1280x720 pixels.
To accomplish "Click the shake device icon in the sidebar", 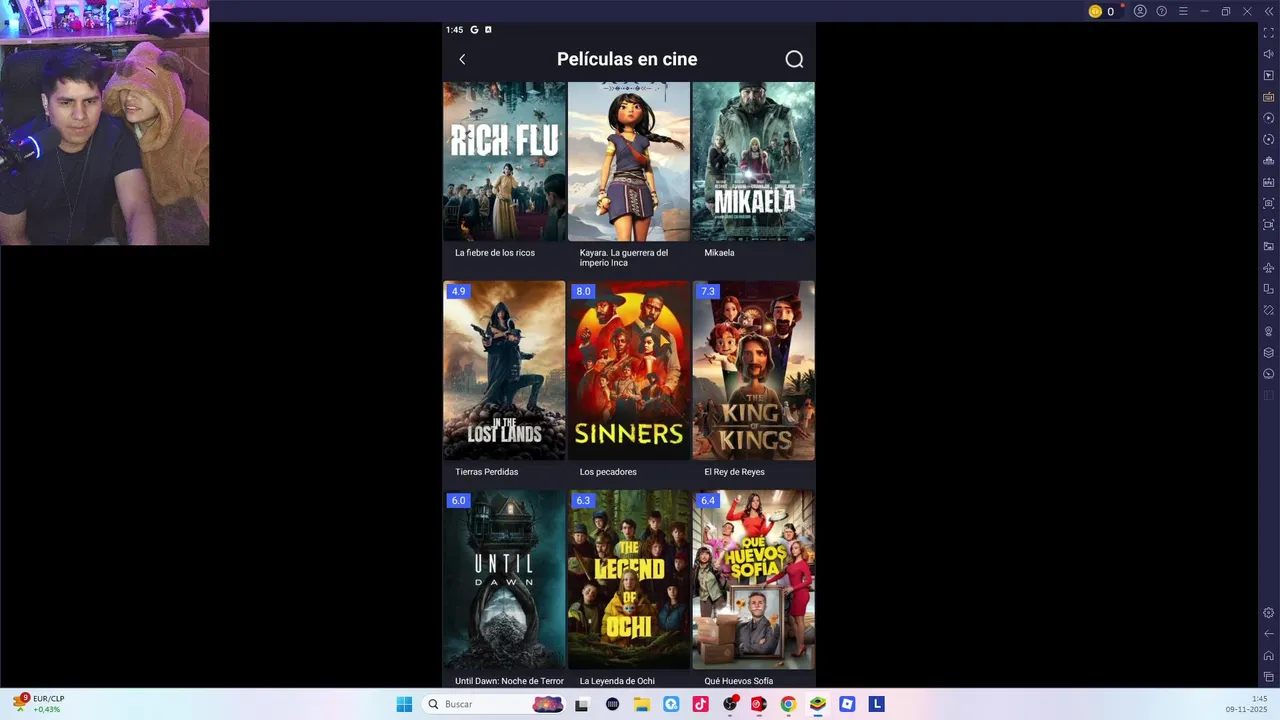I will [x=1269, y=310].
